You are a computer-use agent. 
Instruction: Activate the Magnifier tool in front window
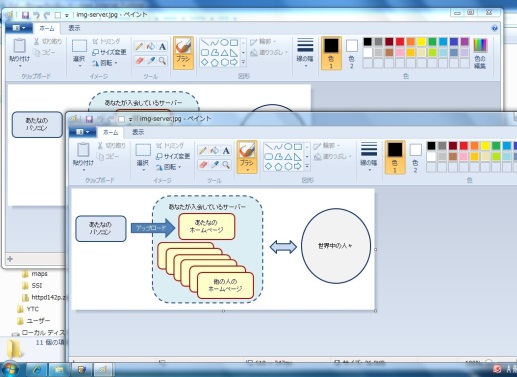tap(226, 165)
